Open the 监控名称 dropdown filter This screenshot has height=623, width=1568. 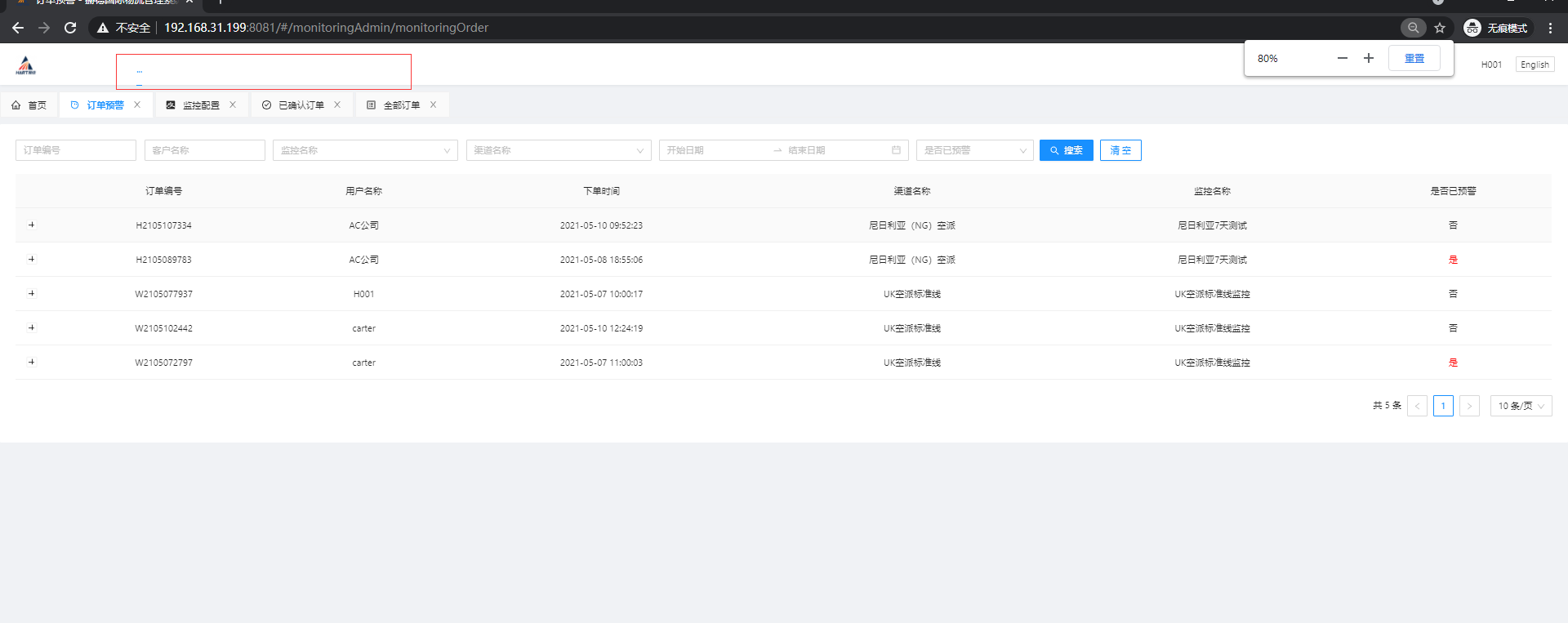365,150
